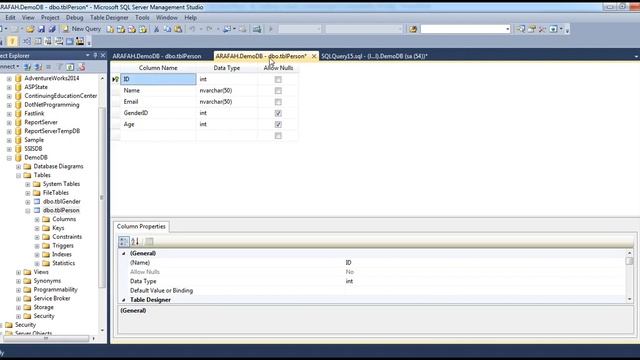This screenshot has height=360, width=640.
Task: Click the Paste clipboard icon
Action: [178, 29]
